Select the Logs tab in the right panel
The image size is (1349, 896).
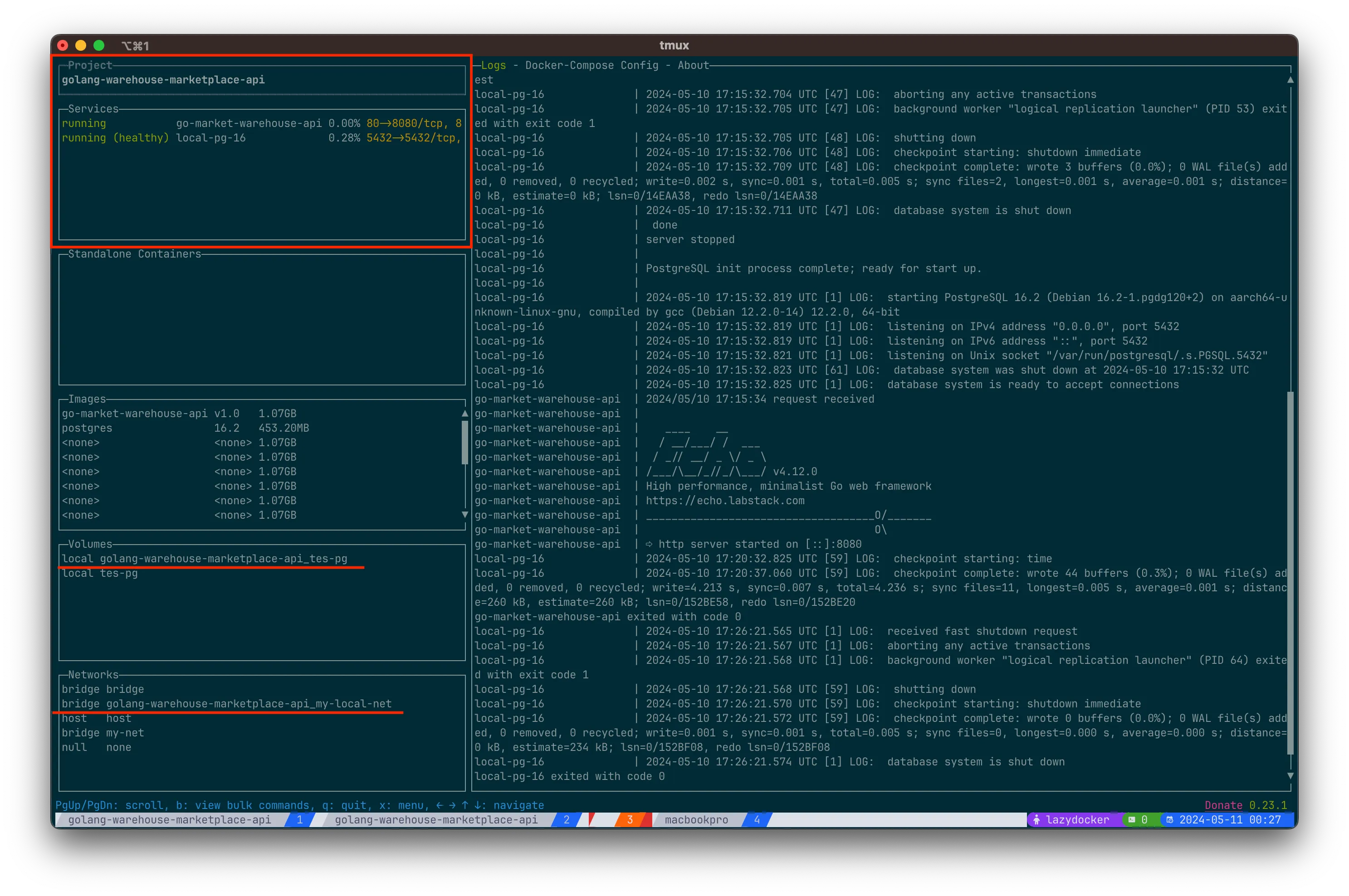[x=493, y=65]
